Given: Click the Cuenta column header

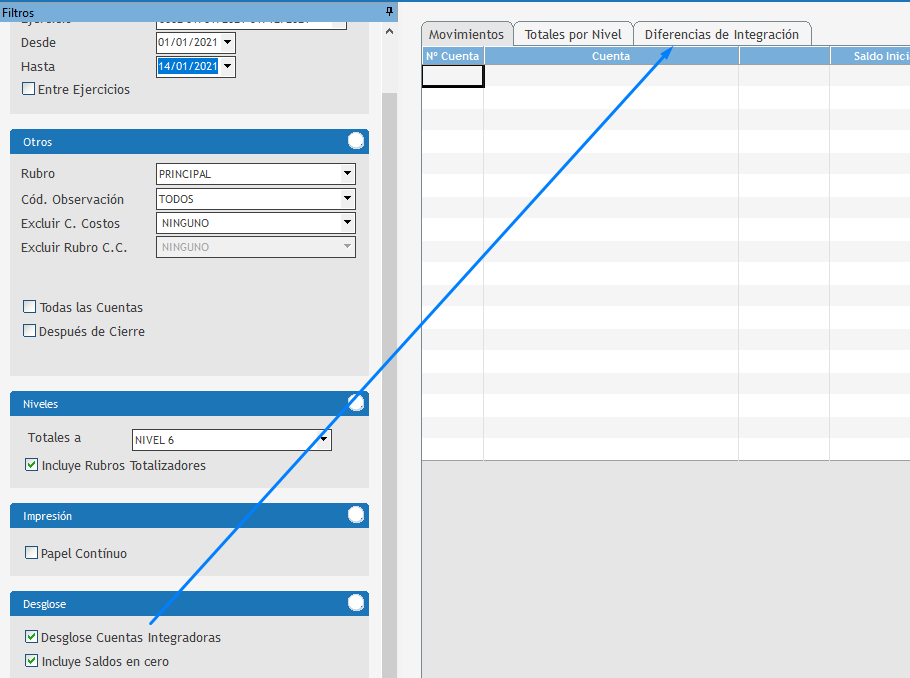Looking at the screenshot, I should coord(611,57).
